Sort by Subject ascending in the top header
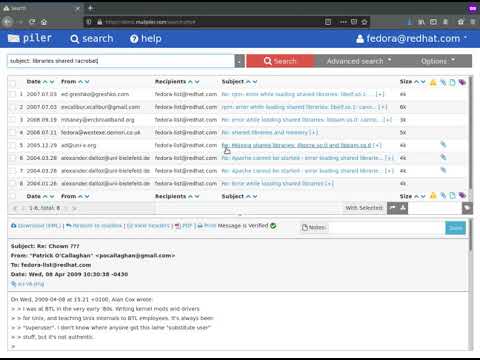480x360 pixels. click(x=248, y=82)
